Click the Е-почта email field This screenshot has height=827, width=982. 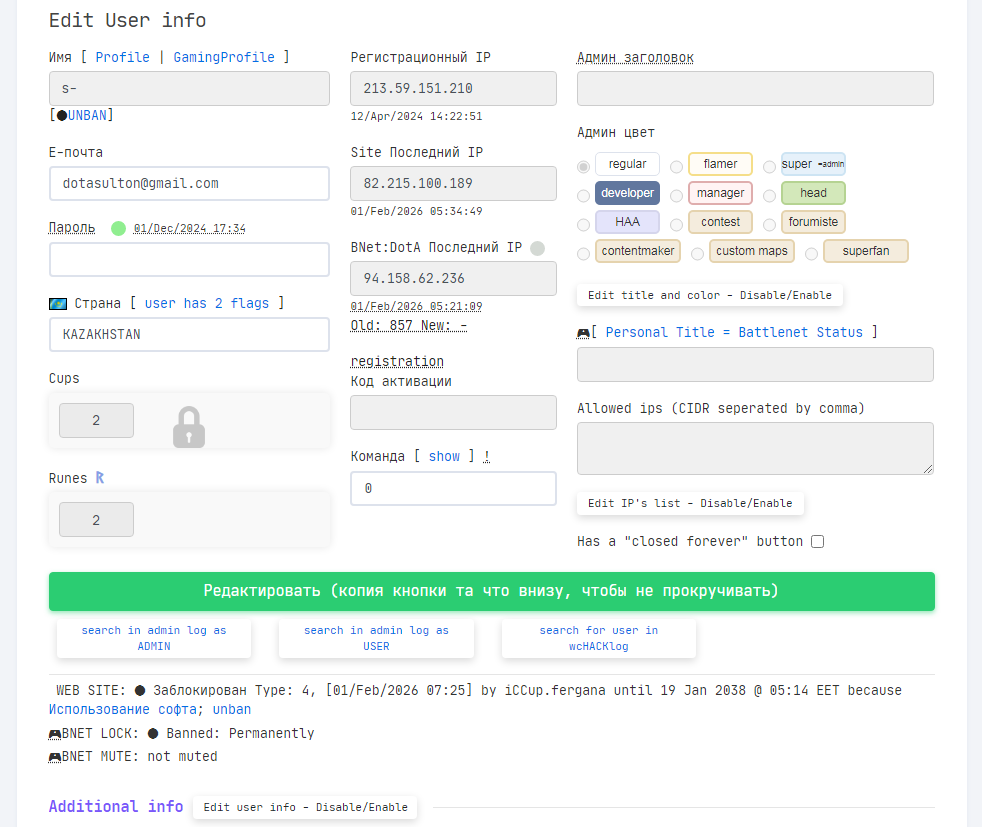coord(189,183)
